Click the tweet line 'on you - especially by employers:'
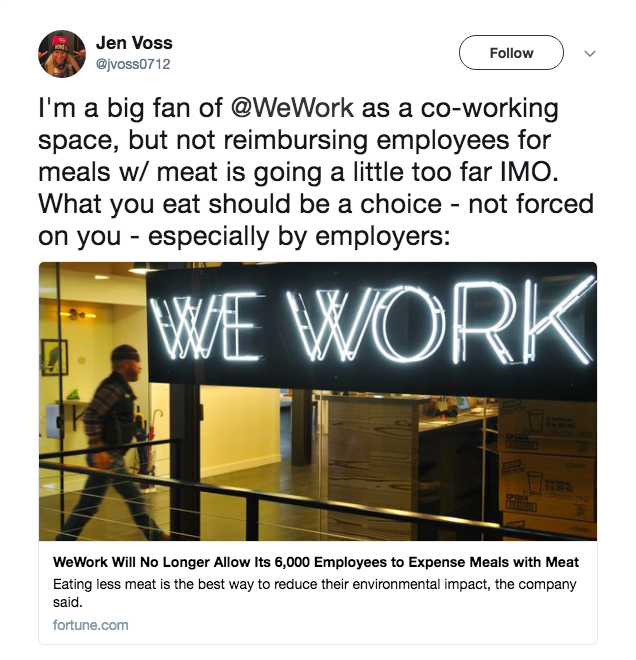Image resolution: width=636 pixels, height=660 pixels. (245, 237)
